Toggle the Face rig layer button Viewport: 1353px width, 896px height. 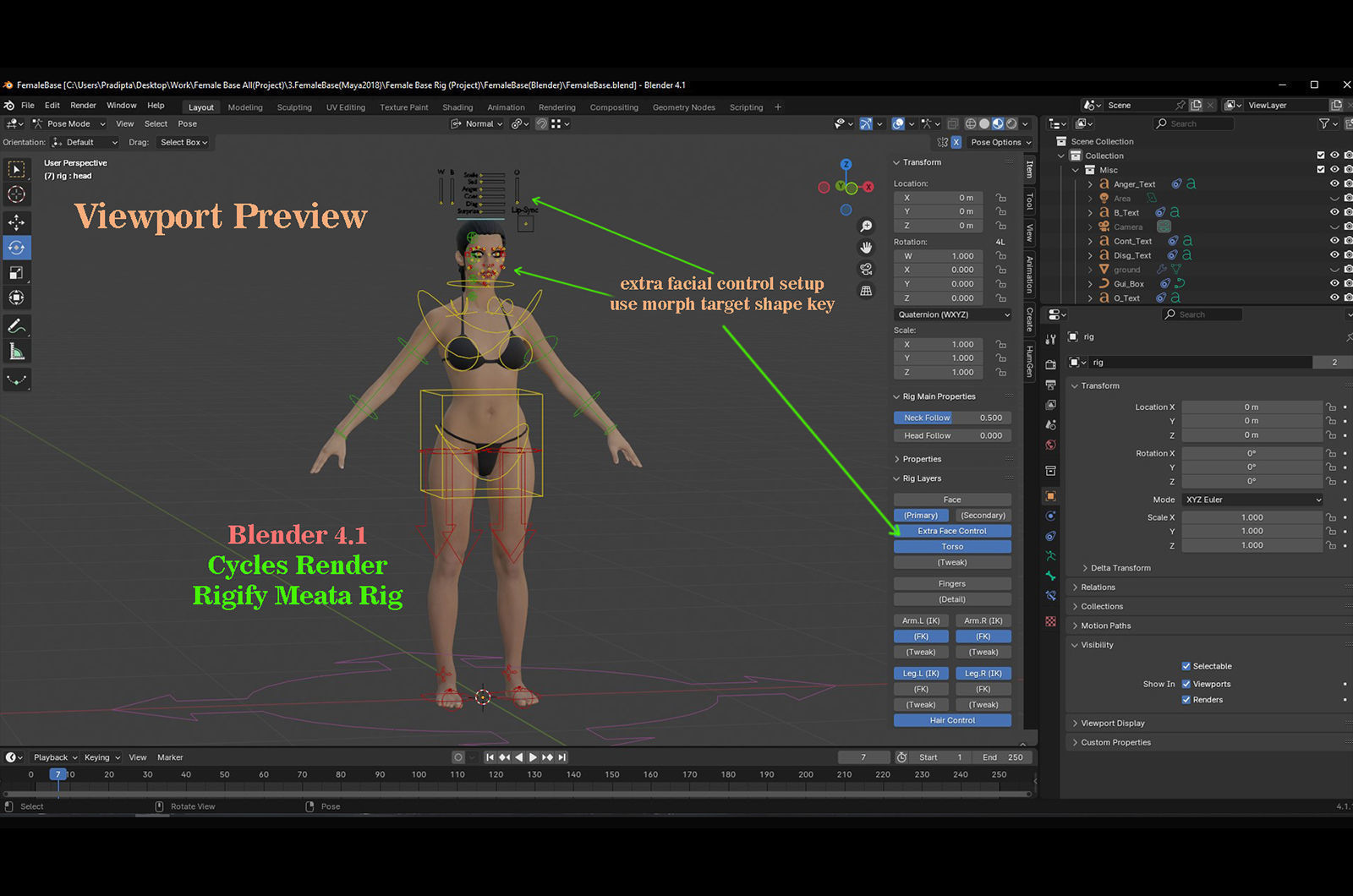(x=952, y=500)
